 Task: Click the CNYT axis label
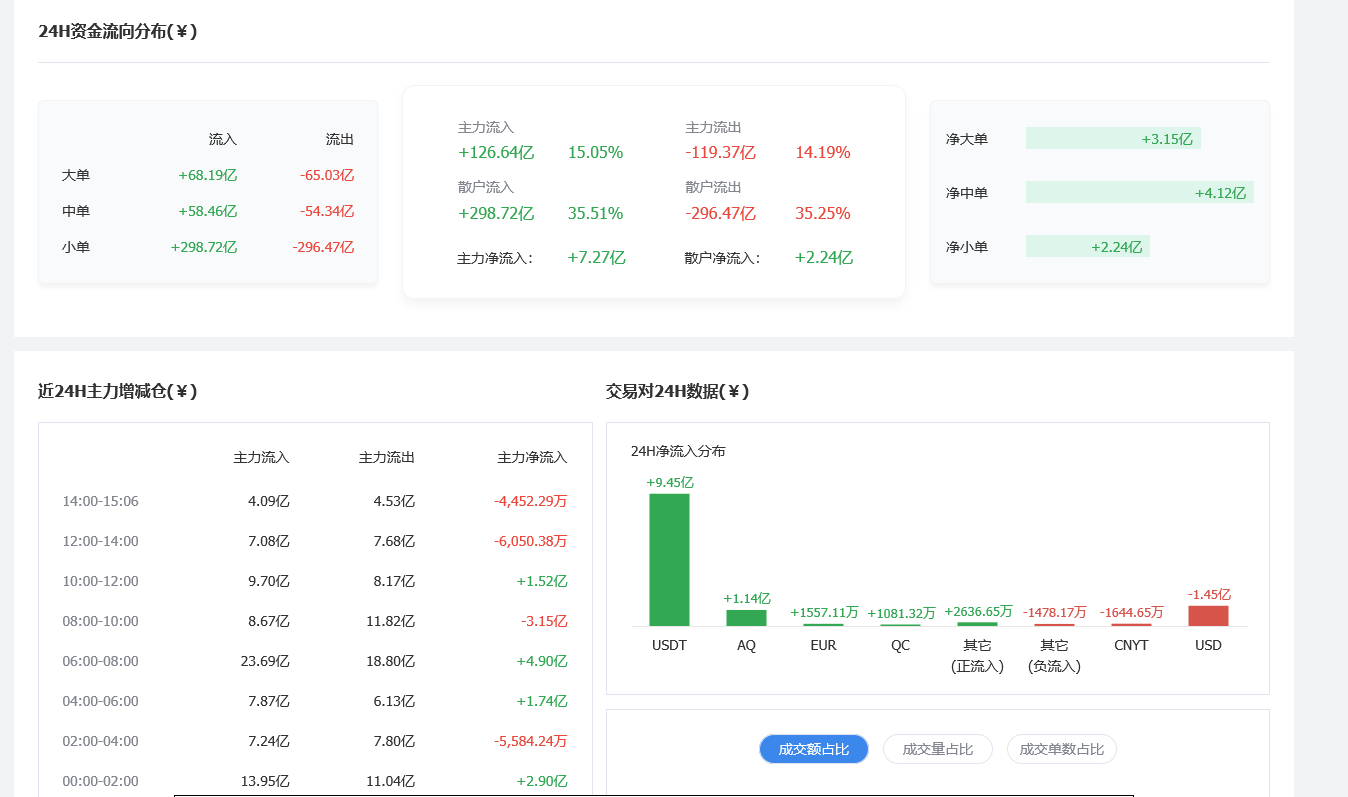1131,645
